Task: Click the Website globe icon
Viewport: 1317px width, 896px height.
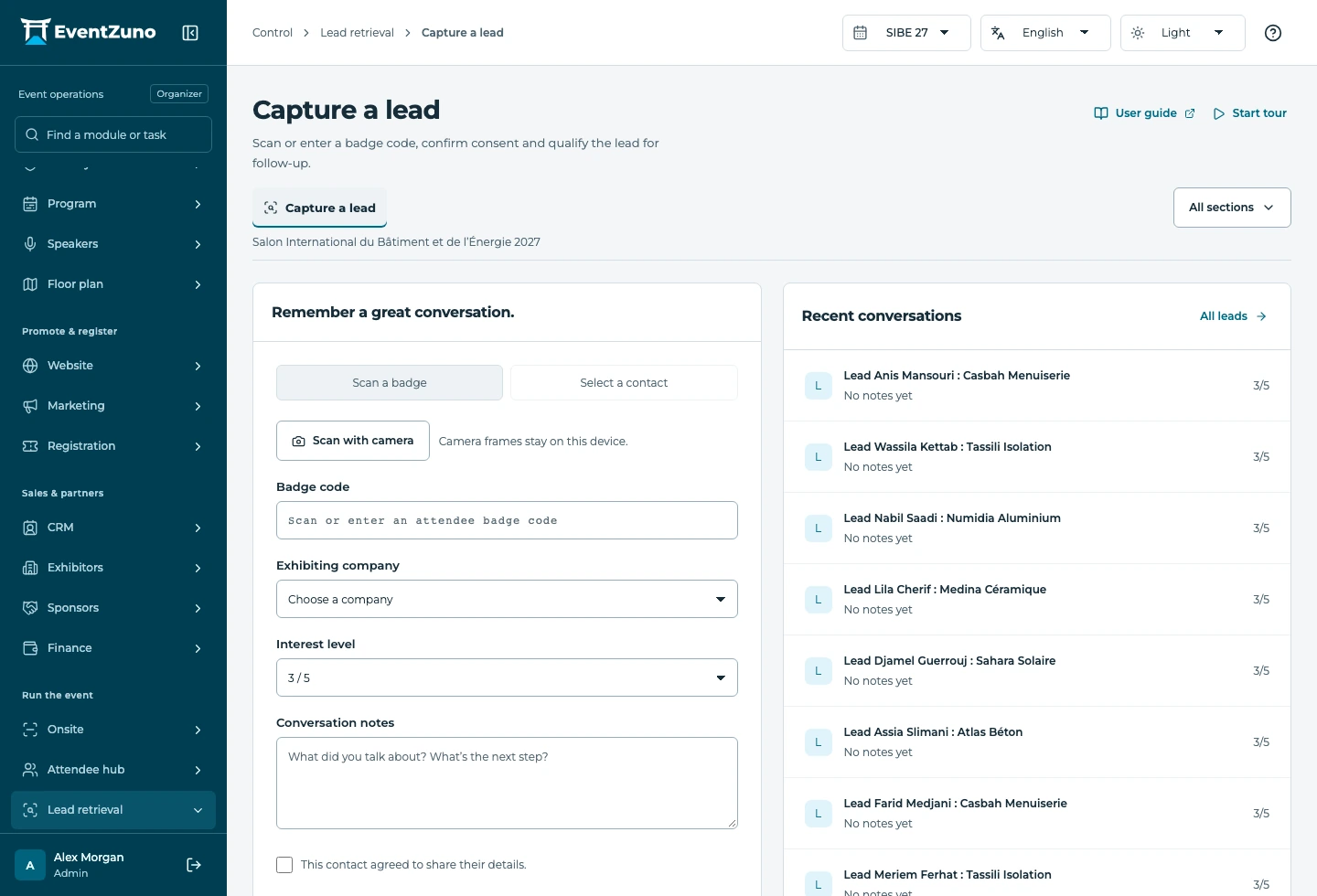Action: pyautogui.click(x=30, y=366)
